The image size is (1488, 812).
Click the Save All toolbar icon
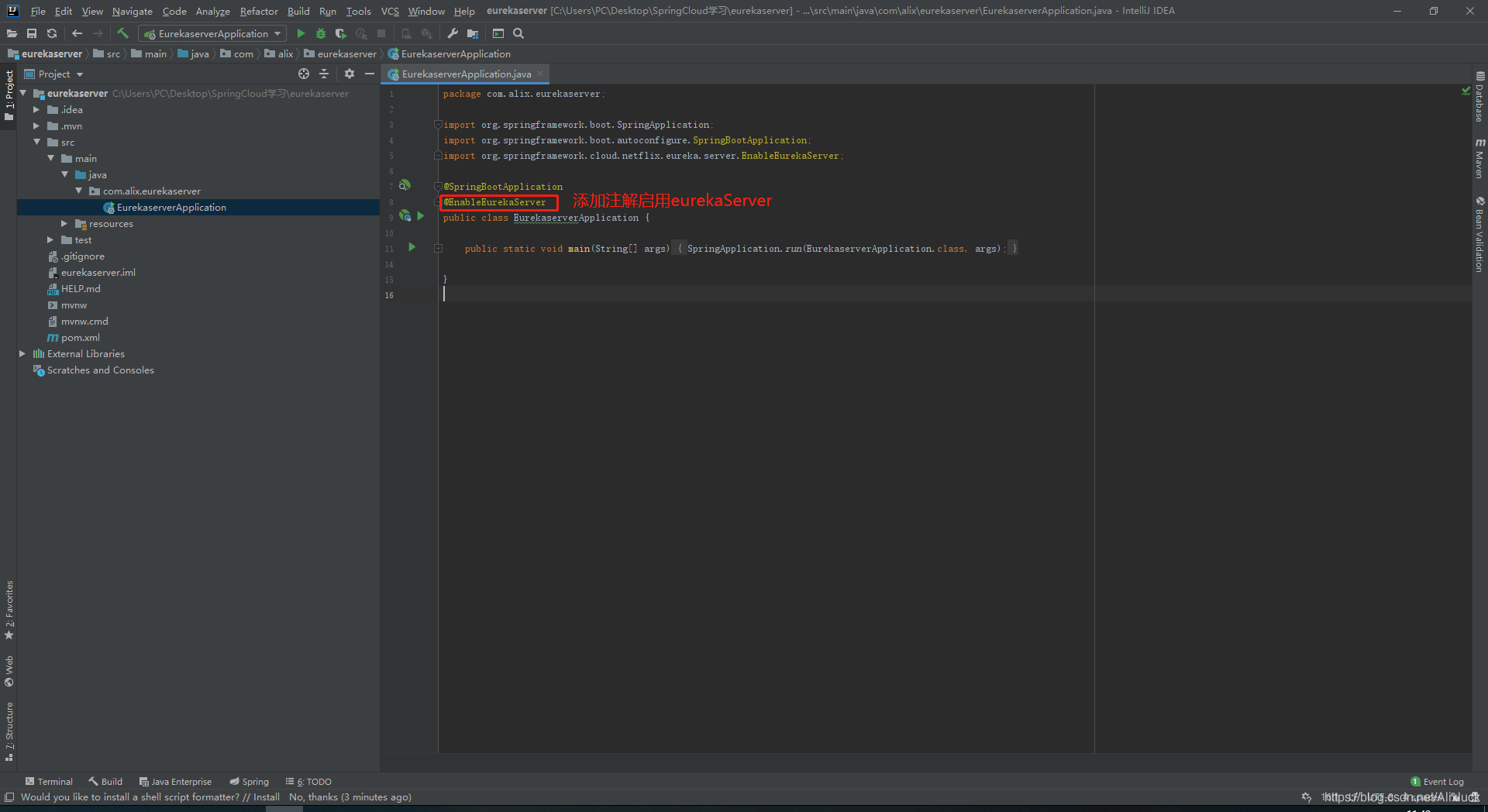(32, 33)
